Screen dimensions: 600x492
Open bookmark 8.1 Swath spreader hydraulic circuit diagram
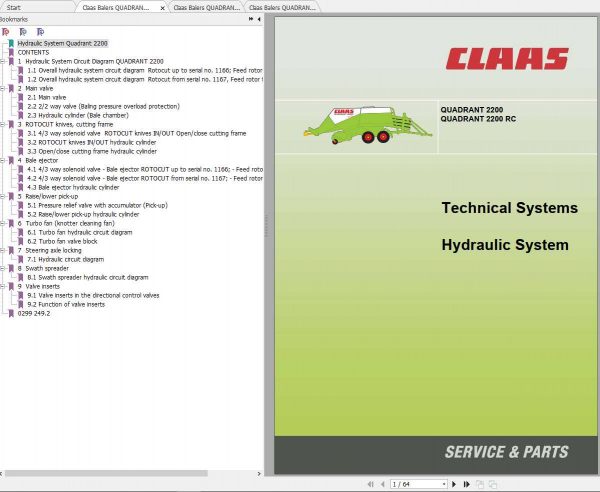(88, 277)
